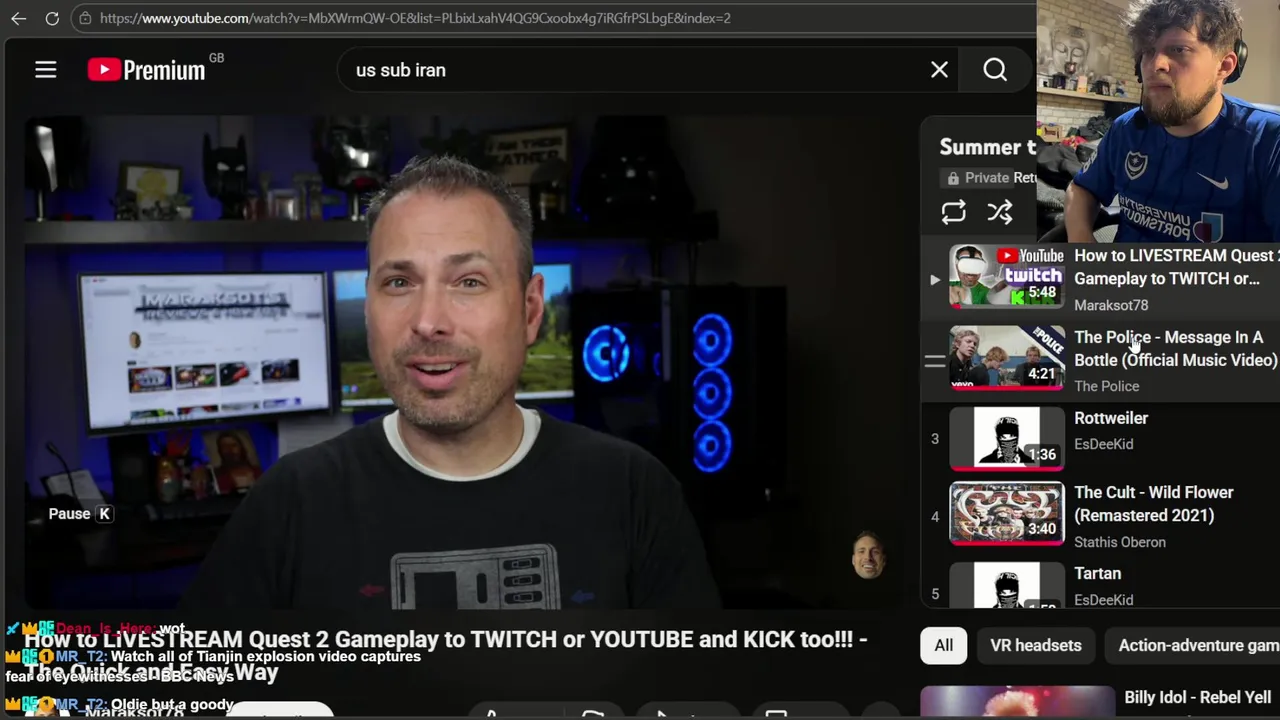The image size is (1280, 720).
Task: Toggle playlist loop
Action: [953, 212]
